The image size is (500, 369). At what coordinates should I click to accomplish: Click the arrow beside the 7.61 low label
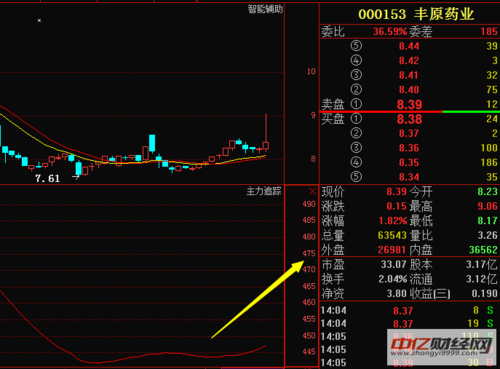click(x=76, y=177)
